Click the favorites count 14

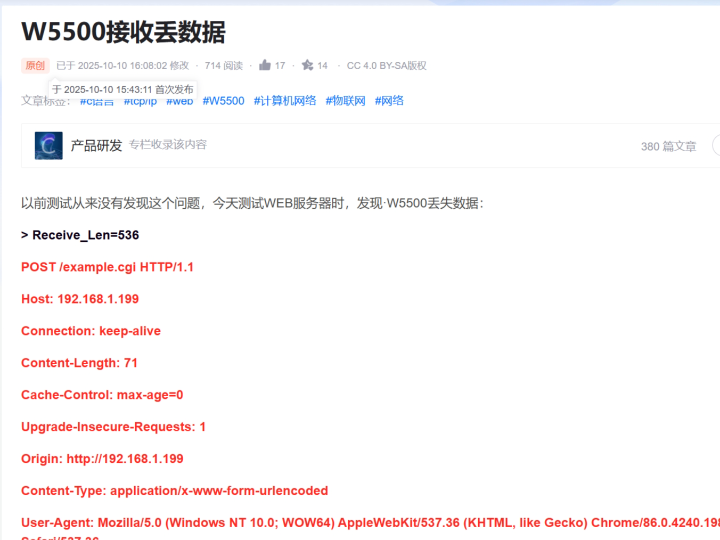[322, 66]
